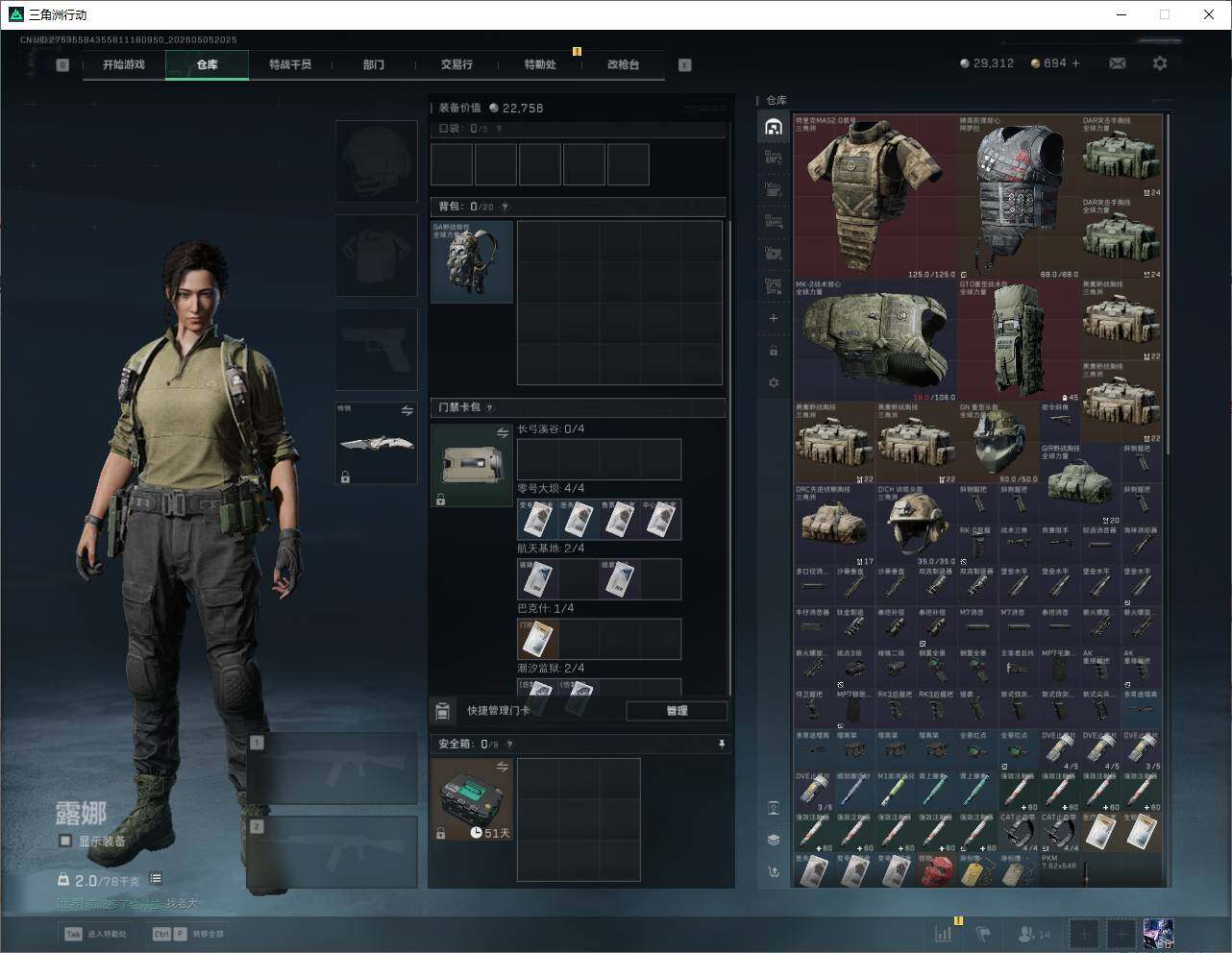Select the all-items stash tab icon
The width and height of the screenshot is (1232, 953).
(x=774, y=127)
